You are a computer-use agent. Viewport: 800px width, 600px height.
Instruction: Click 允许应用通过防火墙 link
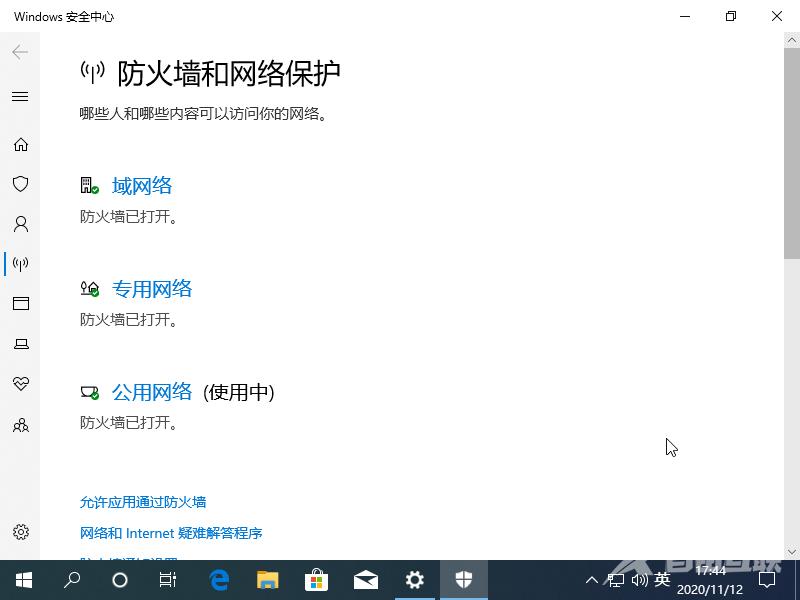(x=143, y=502)
